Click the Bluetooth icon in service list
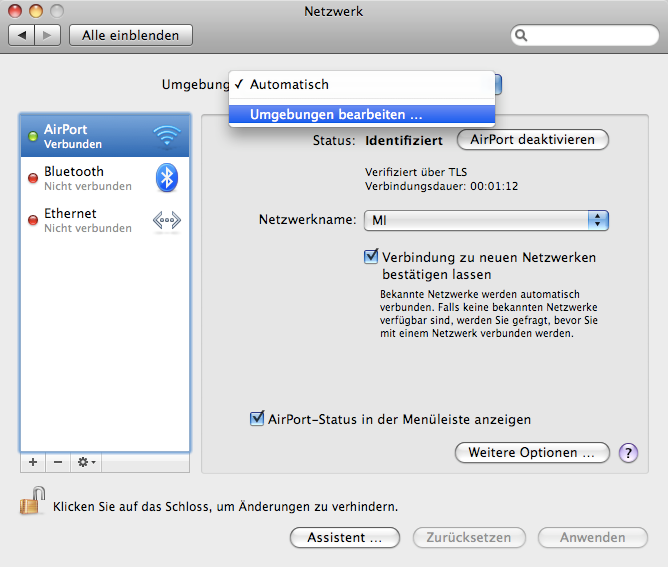The width and height of the screenshot is (668, 567). tap(167, 178)
